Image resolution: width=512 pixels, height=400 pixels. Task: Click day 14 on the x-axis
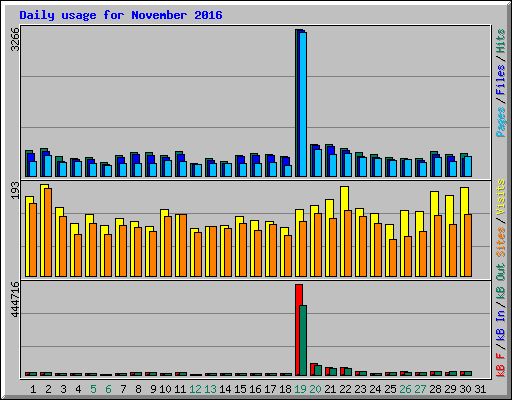[x=225, y=389]
